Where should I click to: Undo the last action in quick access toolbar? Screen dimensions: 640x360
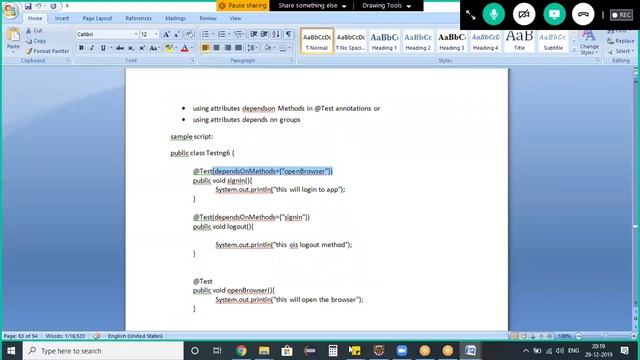(x=39, y=6)
